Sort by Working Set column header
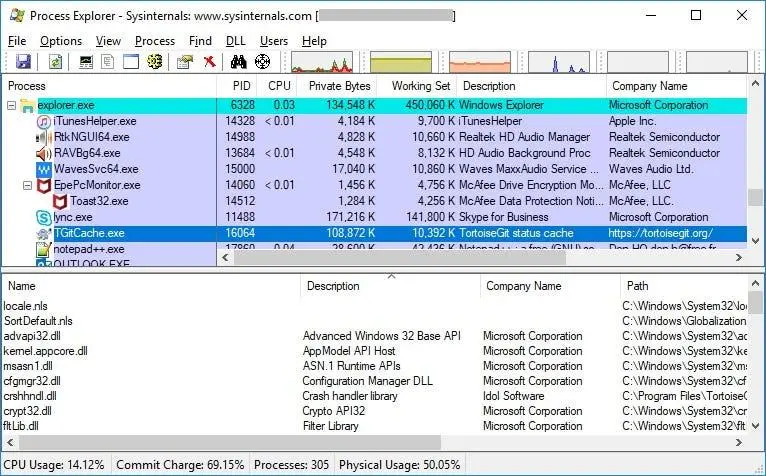766x476 pixels. [417, 86]
